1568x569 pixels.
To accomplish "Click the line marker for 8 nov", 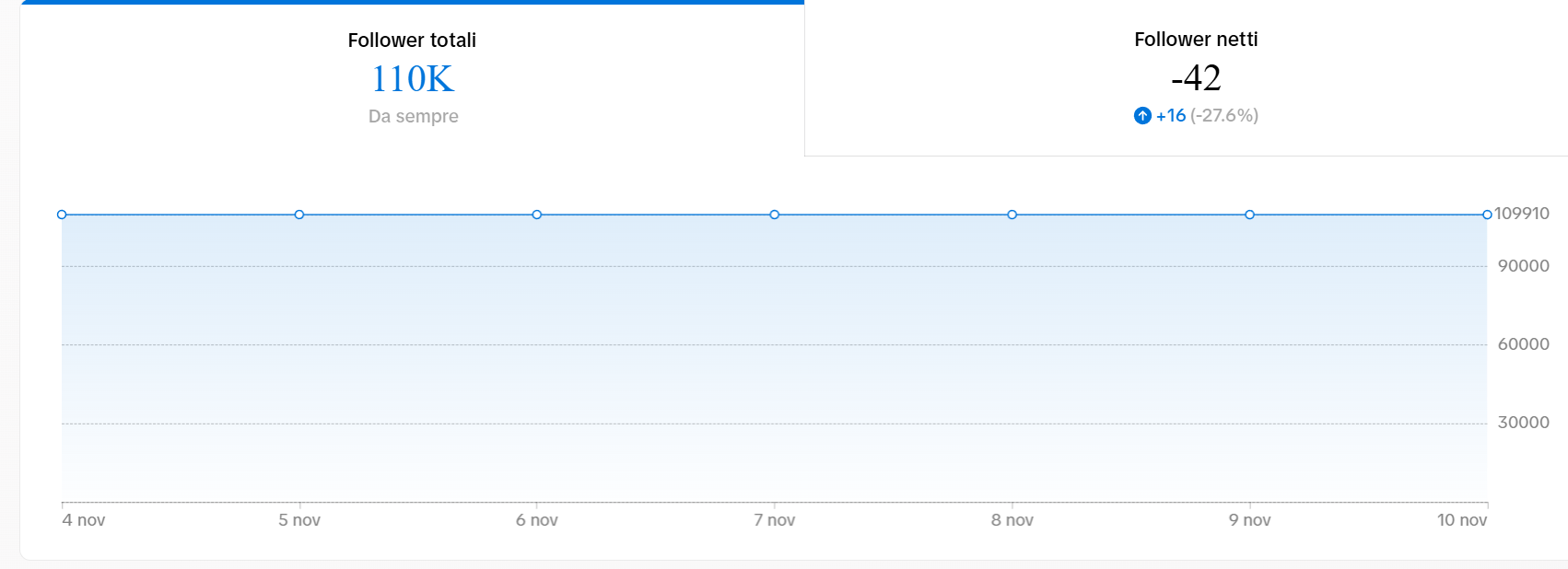I will (x=1012, y=215).
